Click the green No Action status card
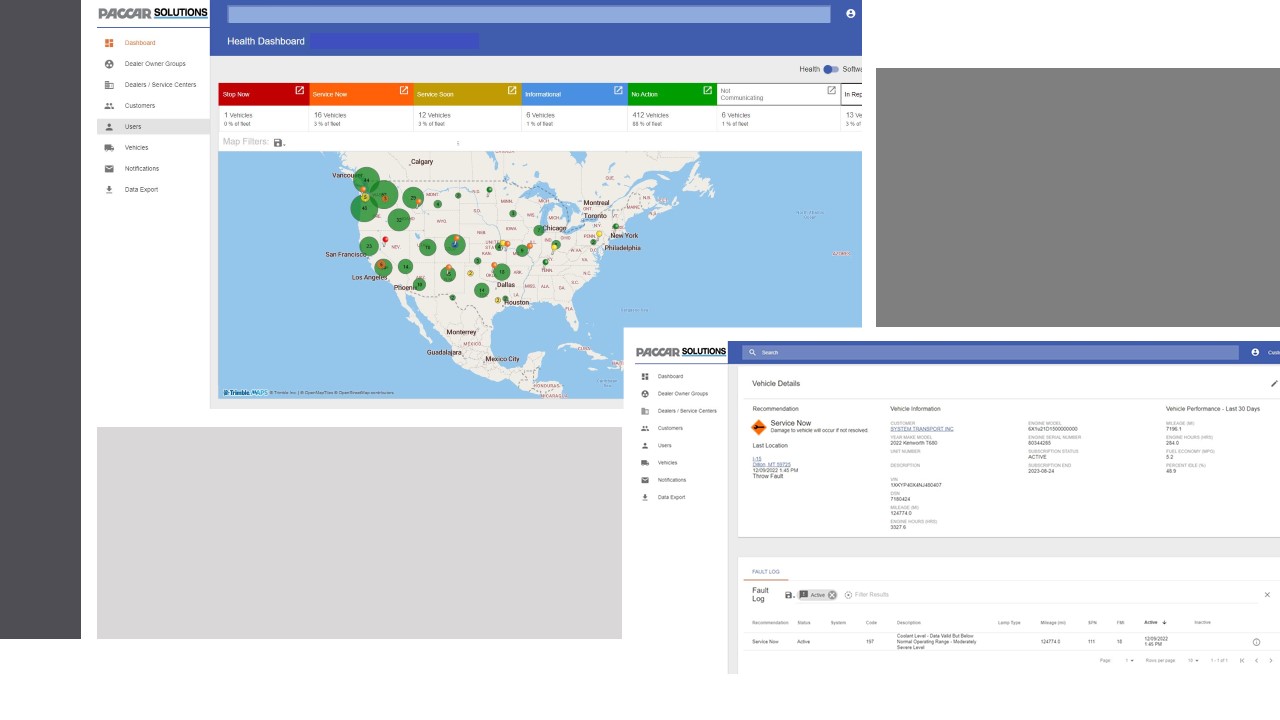Viewport: 1280px width, 720px height. pos(672,94)
